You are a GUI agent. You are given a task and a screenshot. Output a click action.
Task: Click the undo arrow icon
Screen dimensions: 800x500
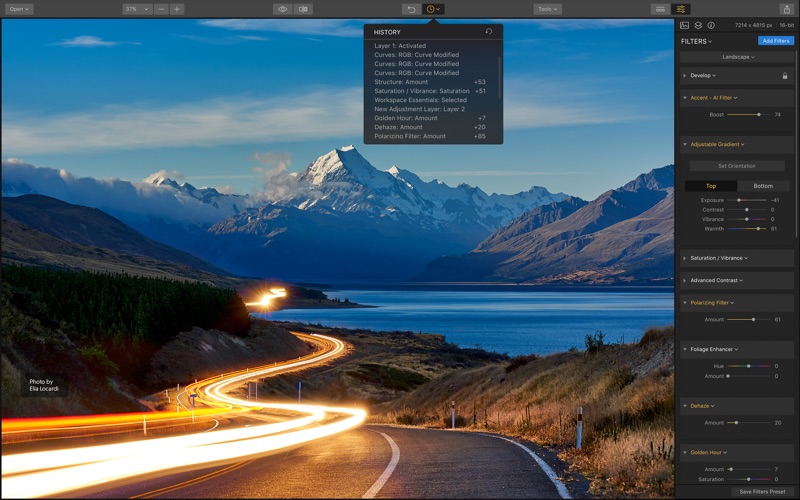pyautogui.click(x=410, y=9)
